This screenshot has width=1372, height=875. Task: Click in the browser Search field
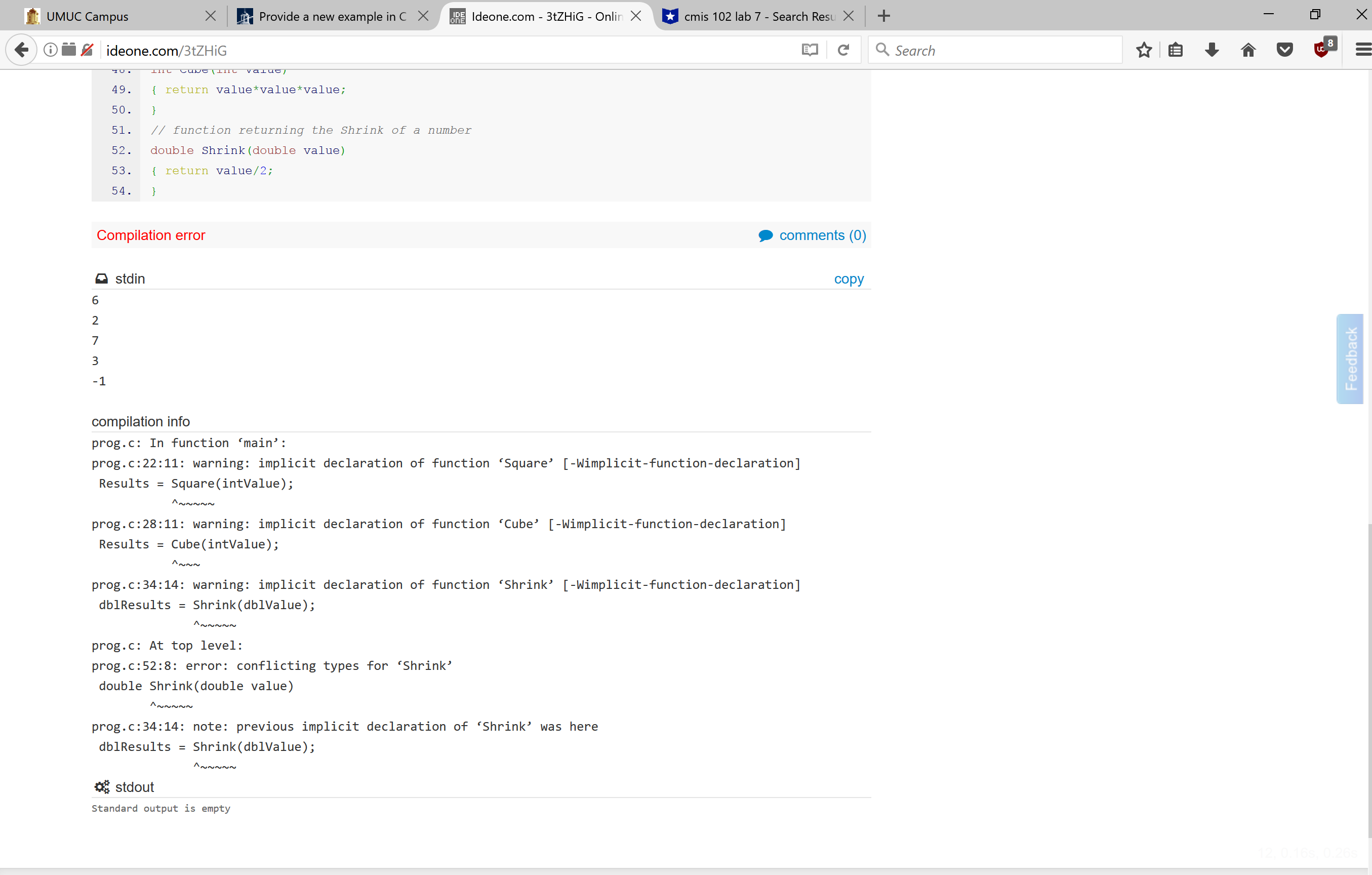pos(1003,50)
